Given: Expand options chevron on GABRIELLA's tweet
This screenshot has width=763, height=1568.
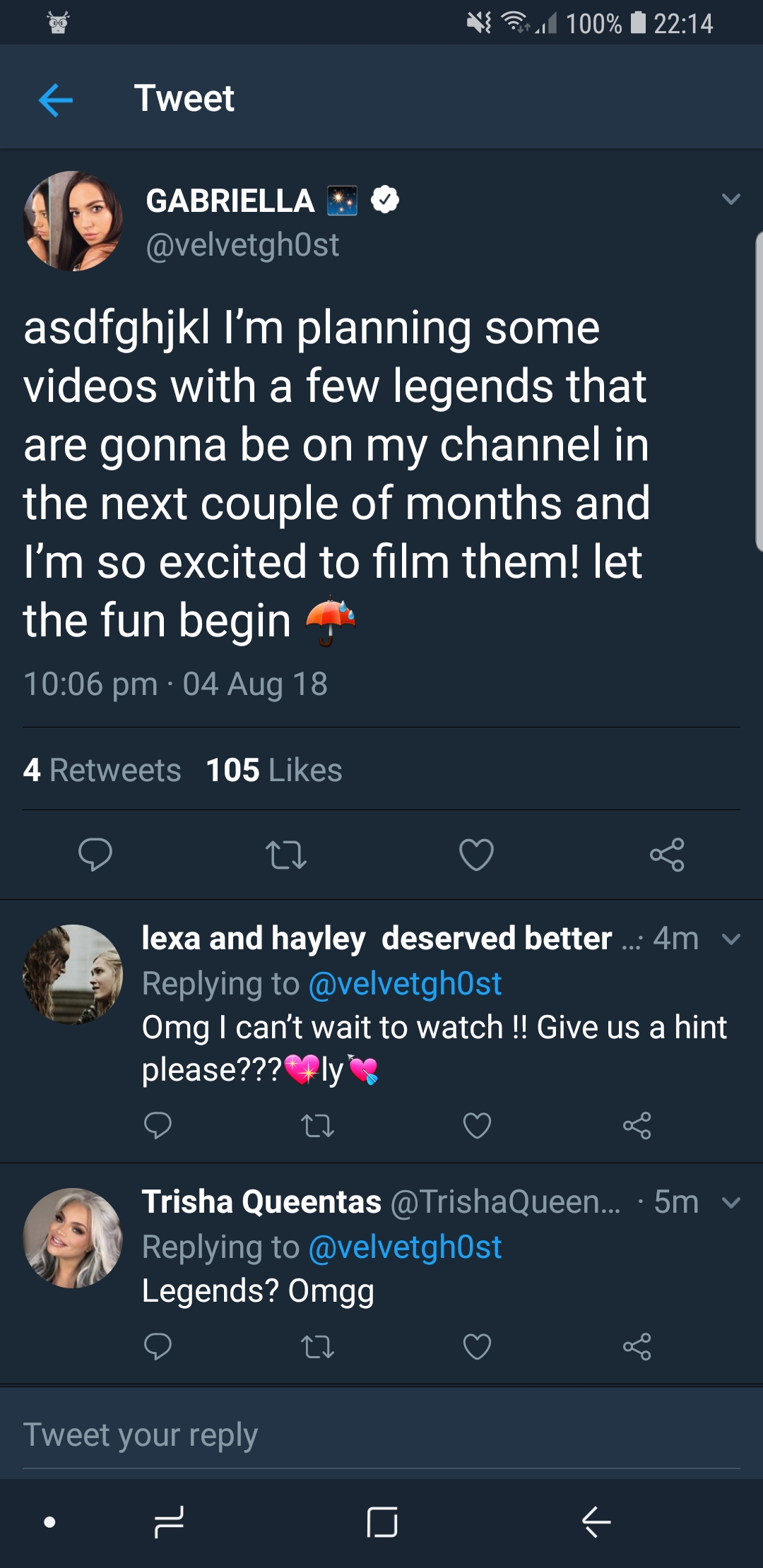Looking at the screenshot, I should point(731,199).
